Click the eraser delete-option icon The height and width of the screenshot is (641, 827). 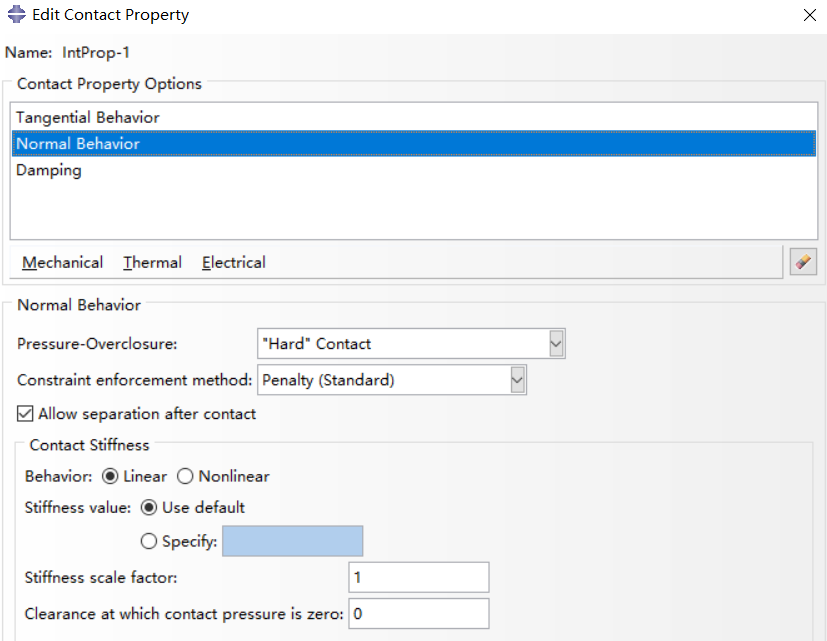(x=803, y=261)
